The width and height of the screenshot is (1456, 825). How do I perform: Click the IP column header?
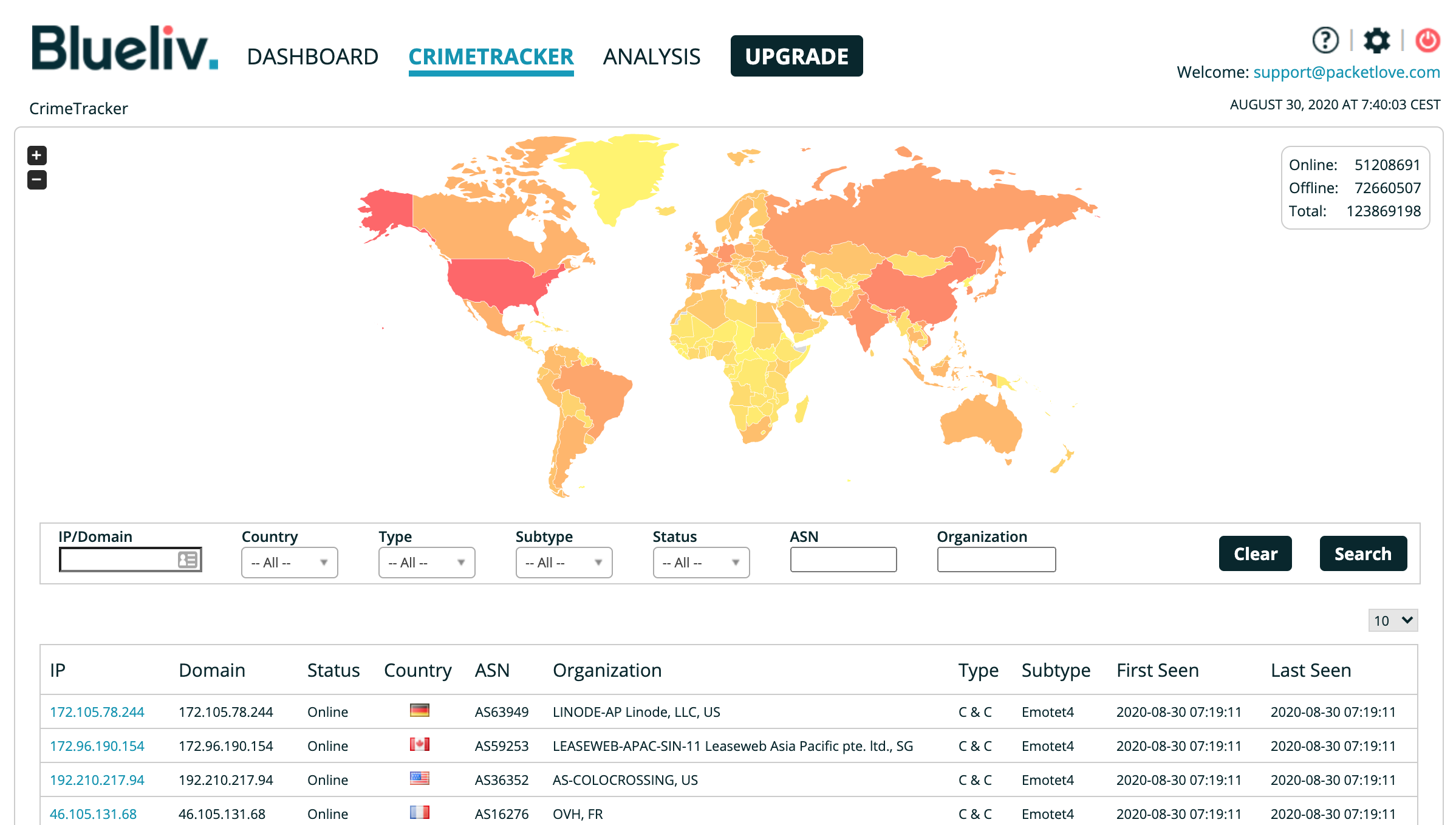click(x=58, y=670)
